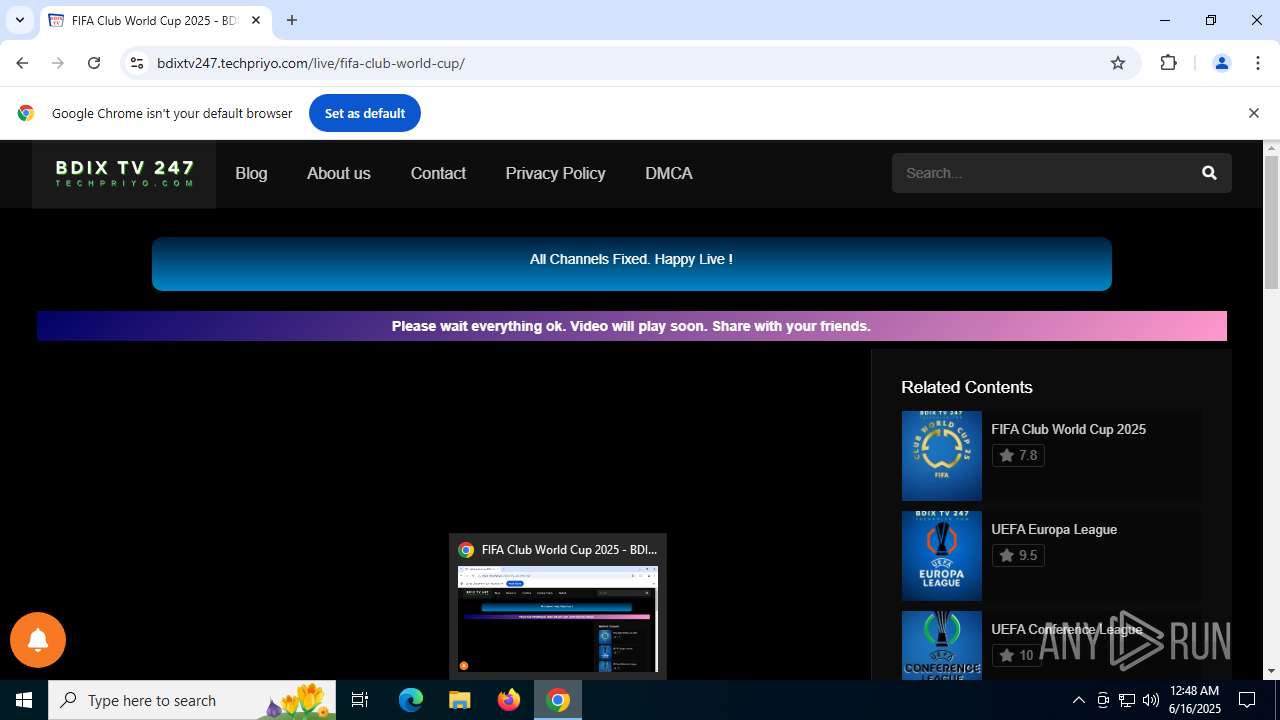1280x720 pixels.
Task: Bookmark this page with the star icon
Action: tap(1118, 63)
